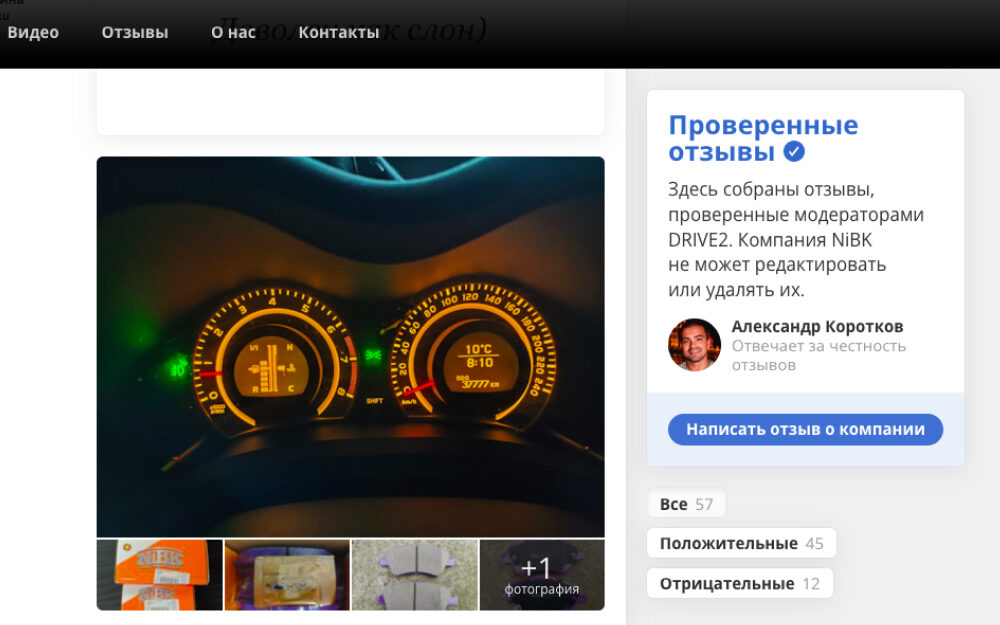Show Положительные 45 reviews

tap(741, 543)
